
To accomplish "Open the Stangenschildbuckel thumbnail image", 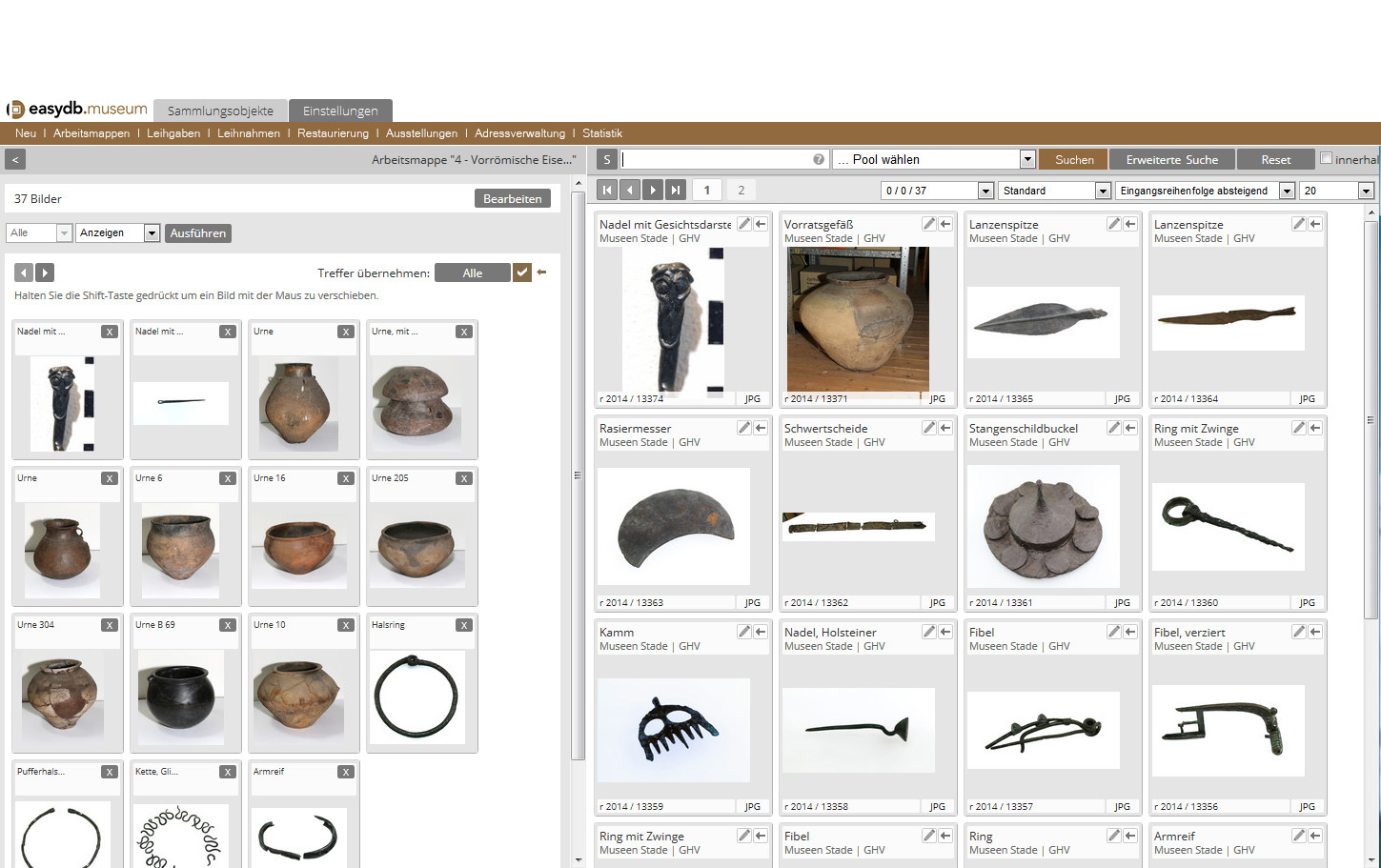I will (1044, 526).
